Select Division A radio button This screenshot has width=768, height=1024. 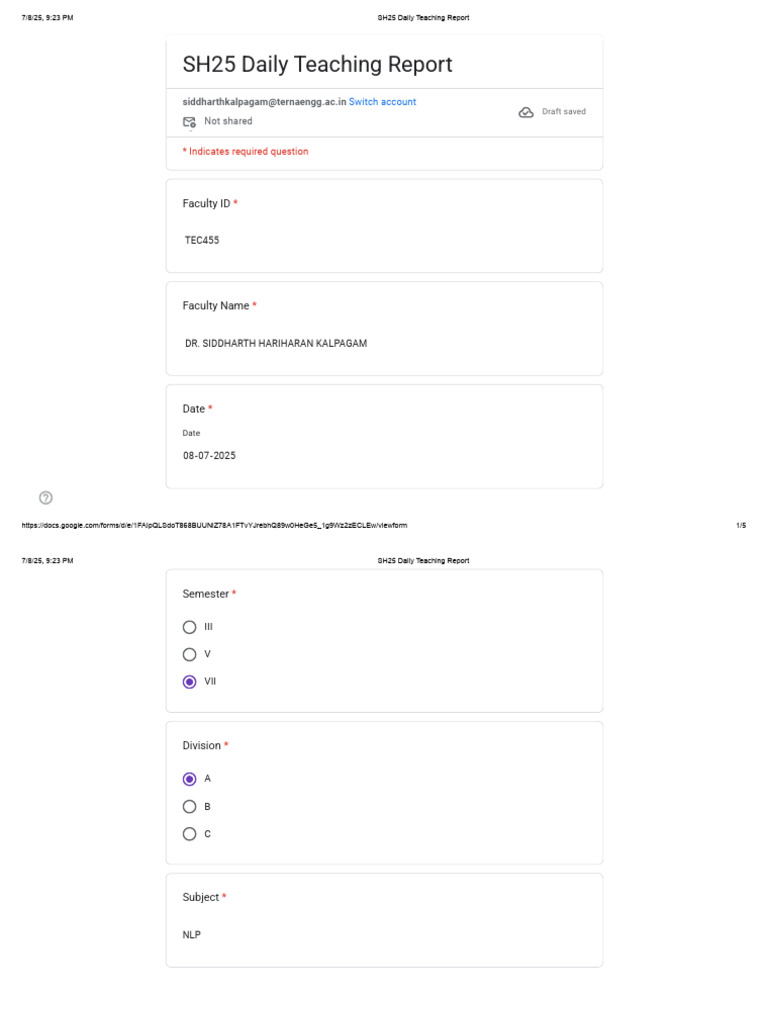[189, 779]
